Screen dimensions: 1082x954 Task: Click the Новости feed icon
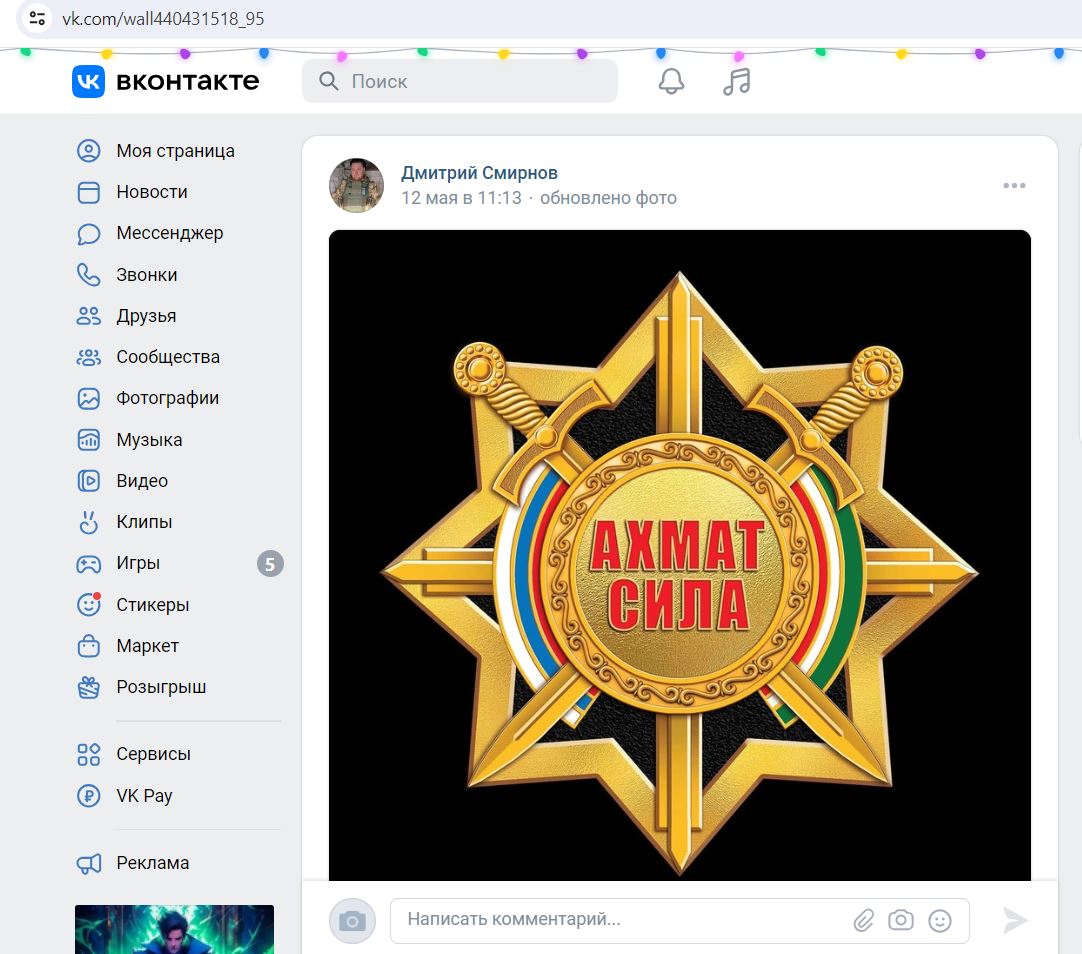click(x=88, y=192)
